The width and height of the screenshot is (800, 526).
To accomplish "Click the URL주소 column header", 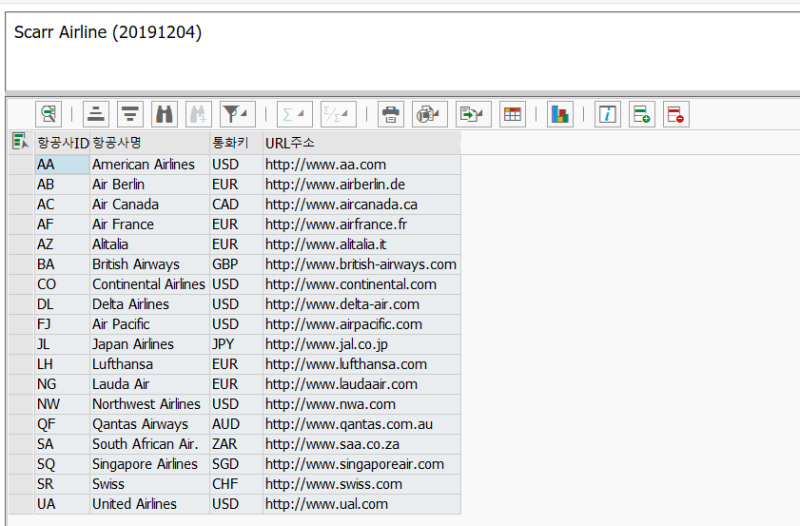I will [362, 143].
